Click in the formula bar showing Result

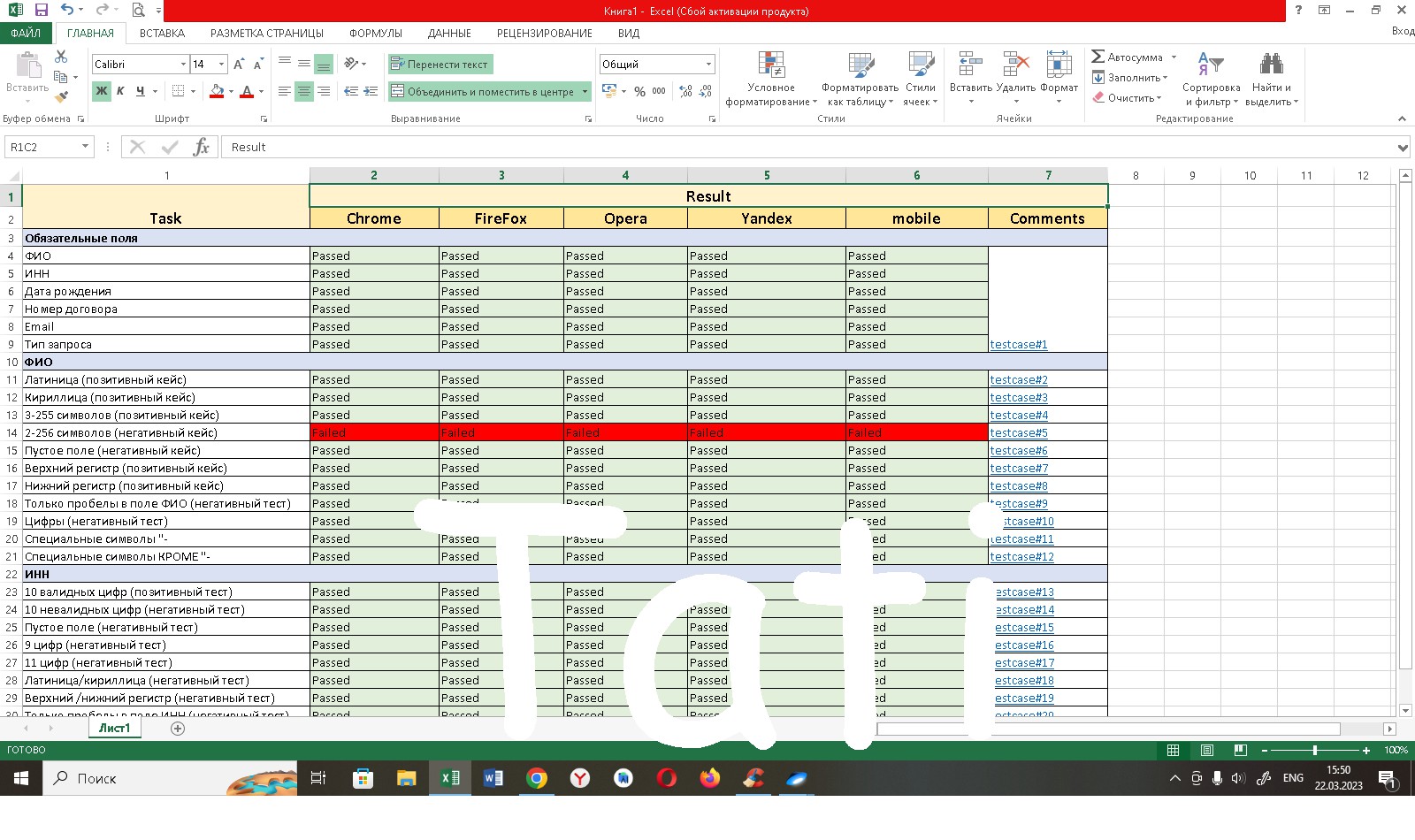pos(809,147)
